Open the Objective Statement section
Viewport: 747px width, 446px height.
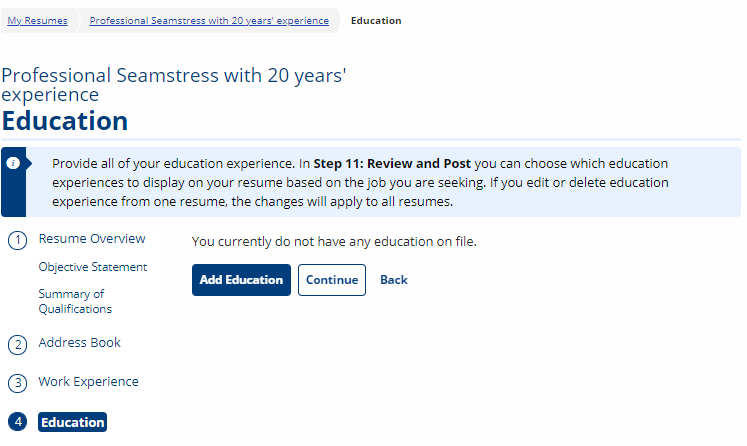click(93, 267)
